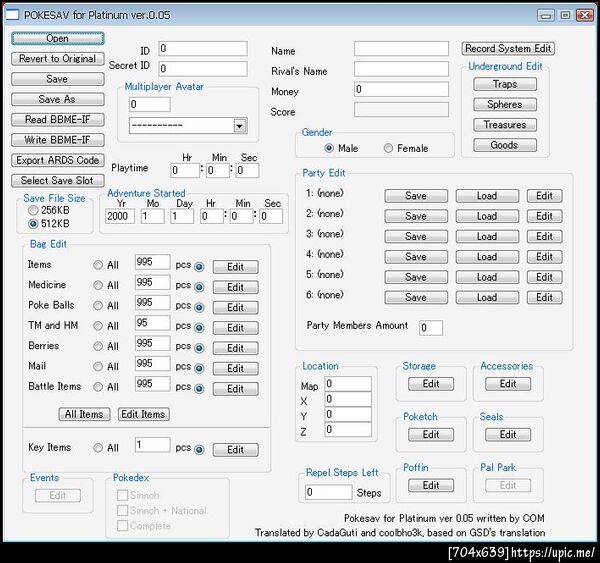Click the ID input field
Viewport: 600px width, 563px height.
[203, 49]
